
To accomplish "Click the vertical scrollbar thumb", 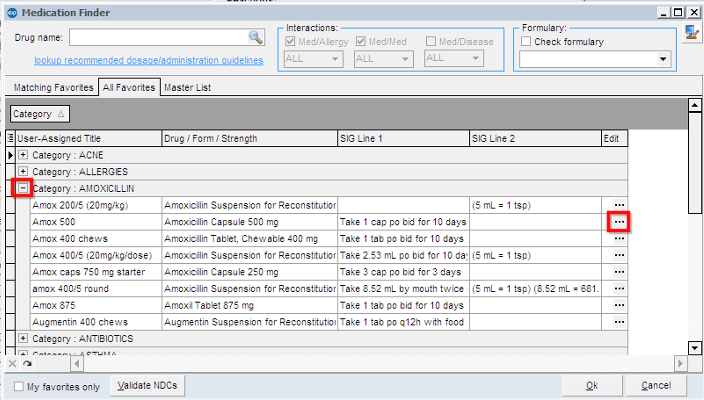I will pos(695,163).
